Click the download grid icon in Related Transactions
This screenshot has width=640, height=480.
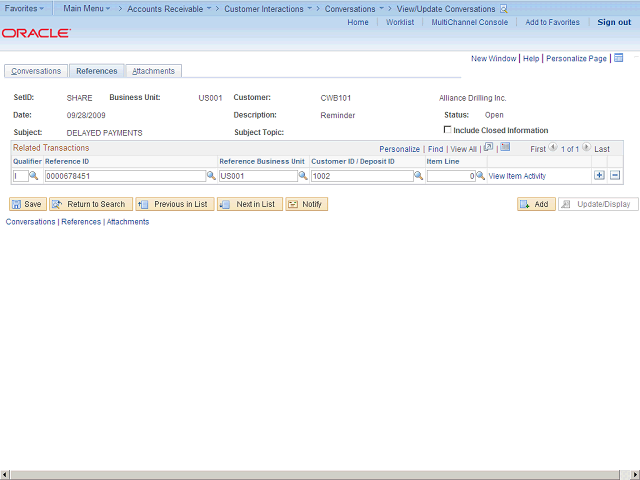coord(505,148)
